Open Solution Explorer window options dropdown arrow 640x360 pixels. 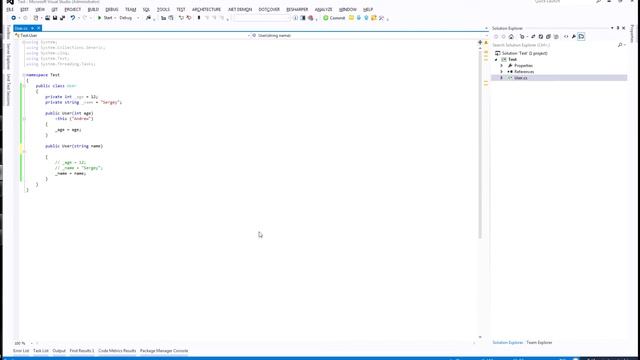(x=612, y=28)
